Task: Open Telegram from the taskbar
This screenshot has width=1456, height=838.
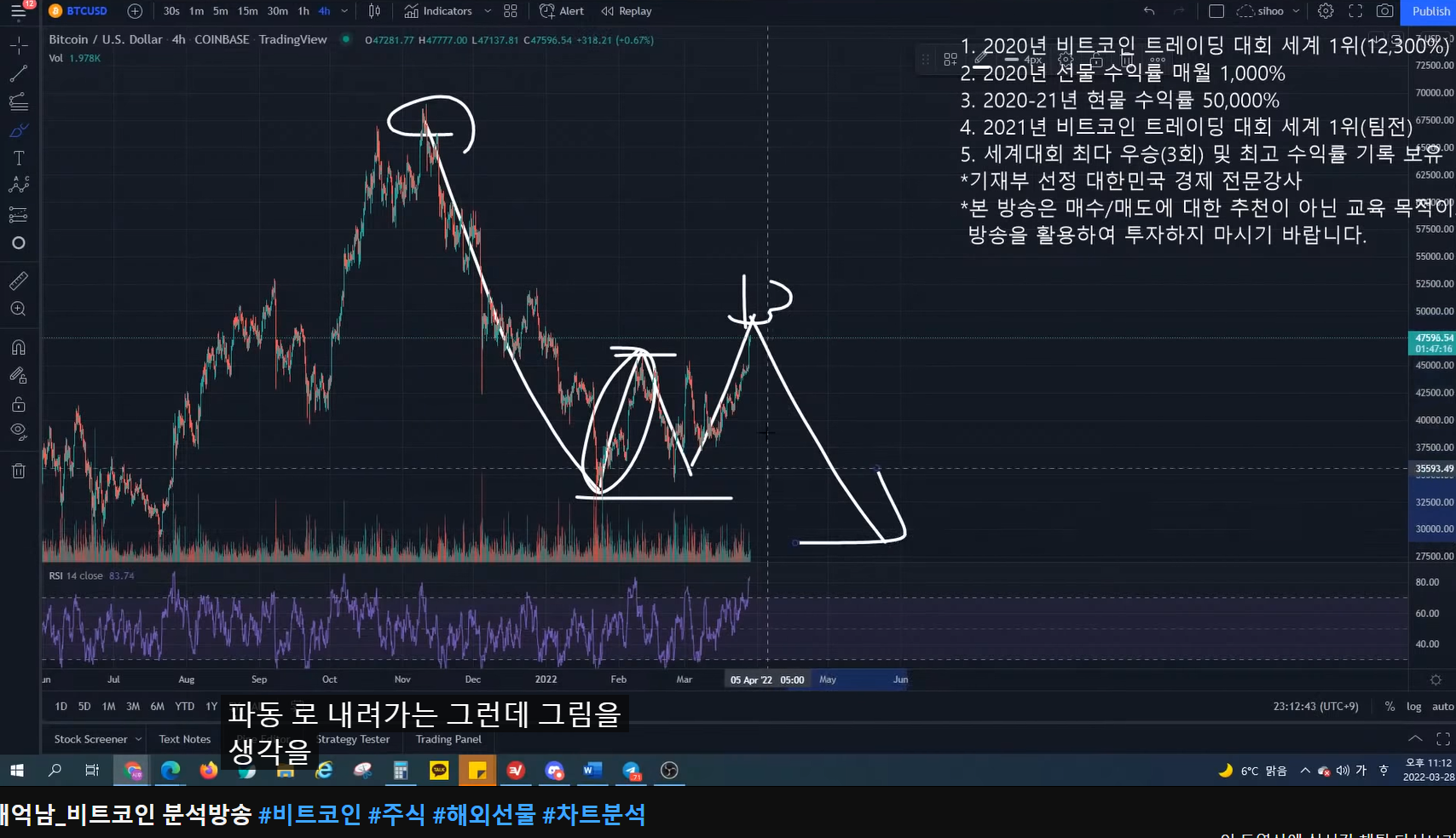Action: coord(632,771)
